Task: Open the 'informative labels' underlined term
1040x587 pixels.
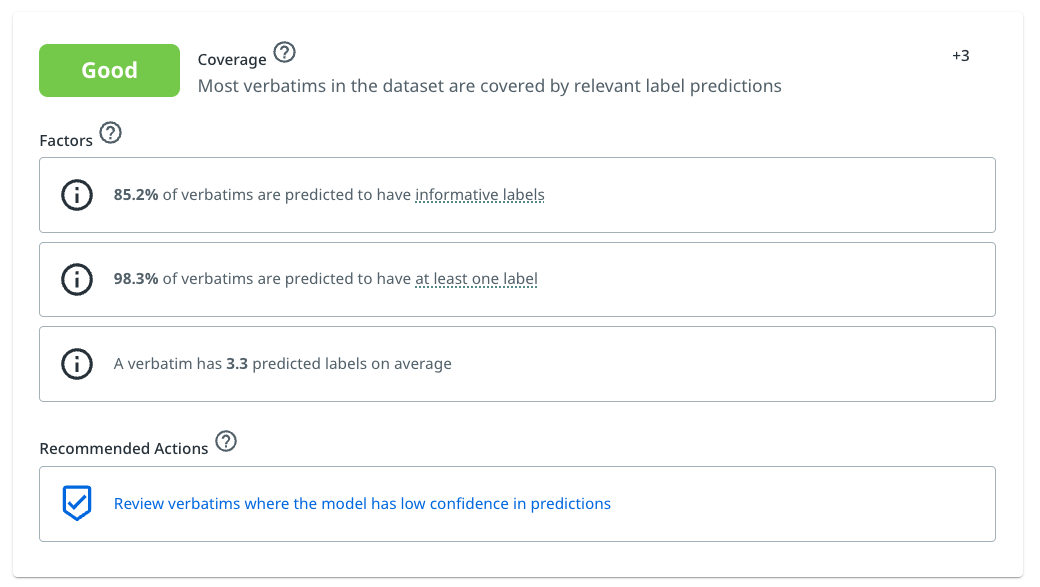Action: (x=480, y=195)
